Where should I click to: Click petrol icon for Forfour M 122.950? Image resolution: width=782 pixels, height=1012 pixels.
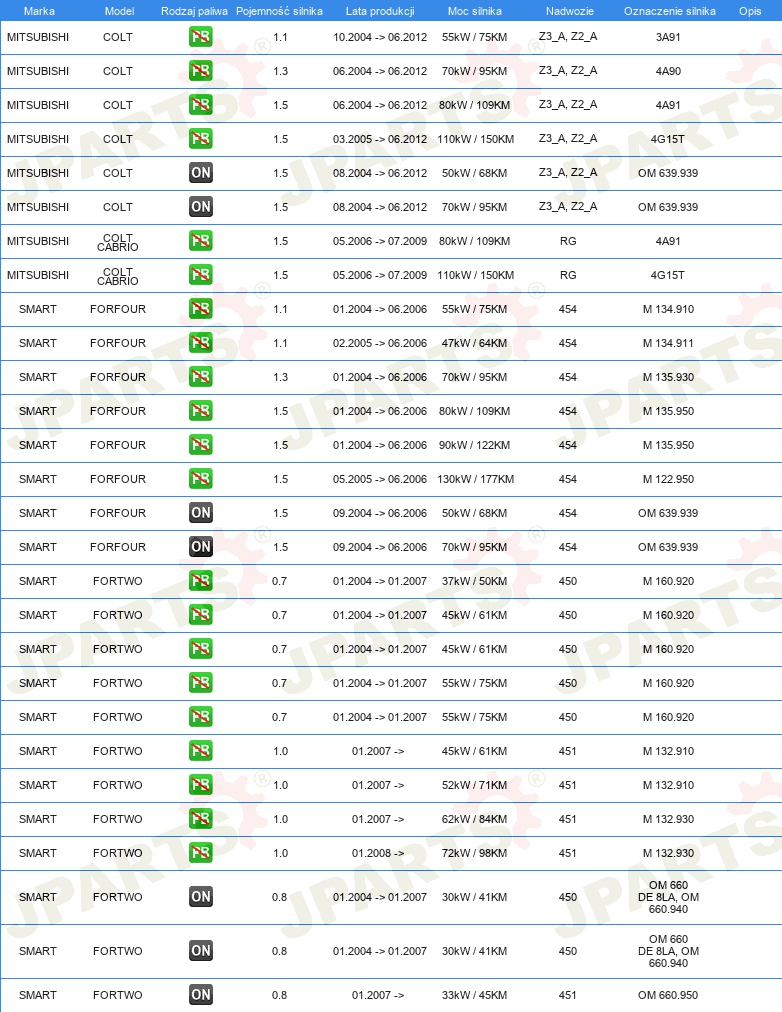click(201, 479)
